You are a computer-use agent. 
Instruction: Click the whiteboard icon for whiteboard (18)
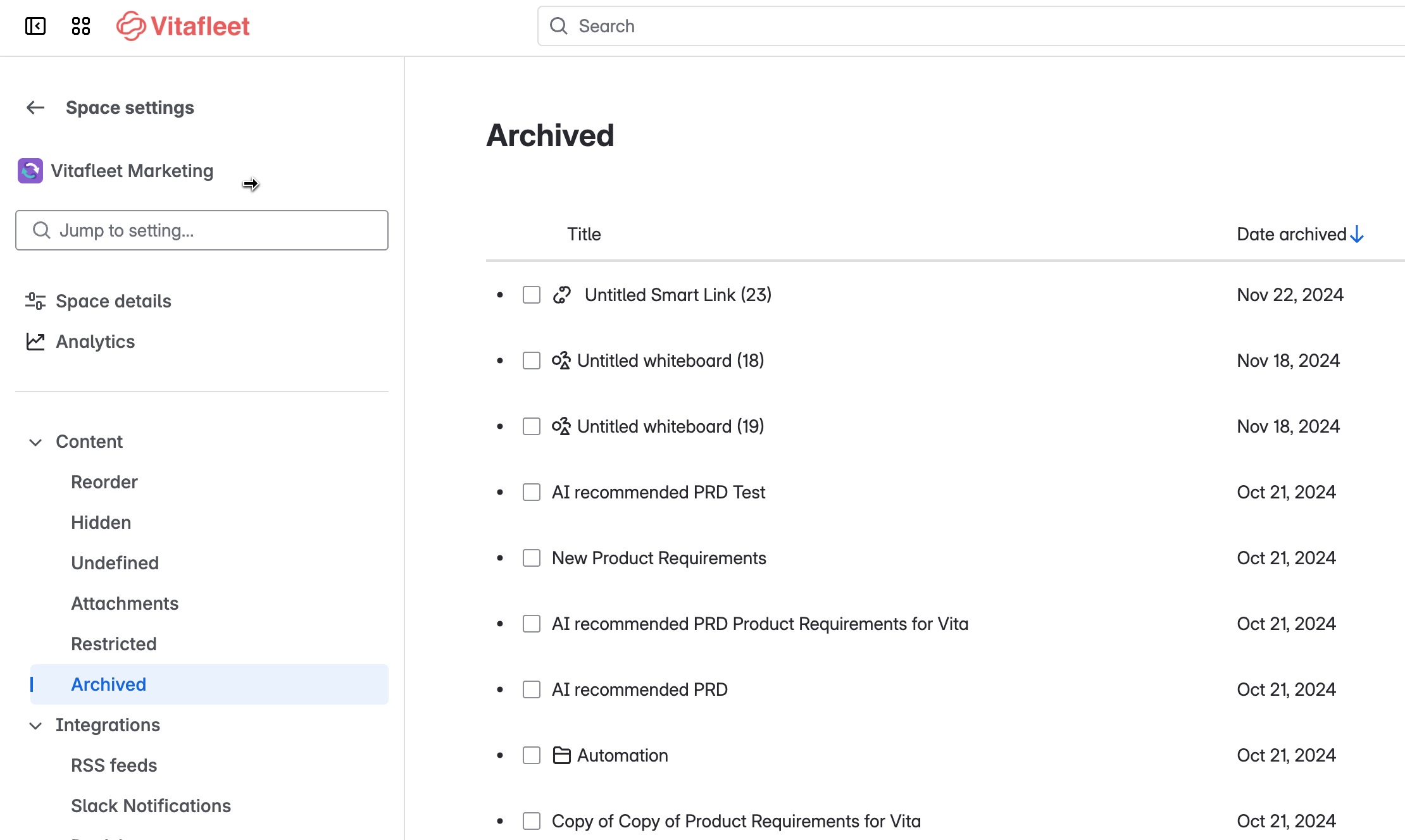point(561,361)
